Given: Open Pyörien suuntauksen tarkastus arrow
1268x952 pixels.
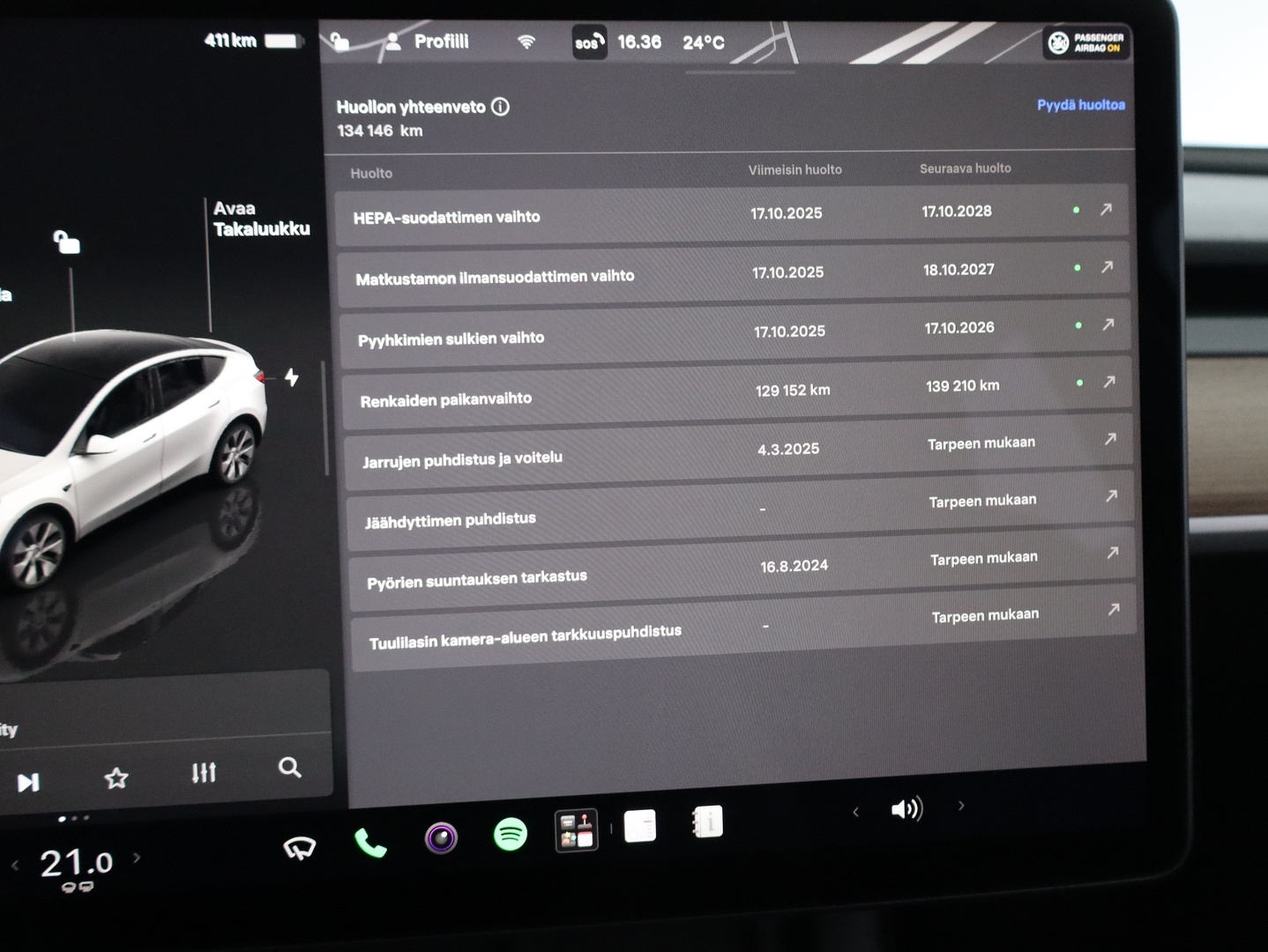Looking at the screenshot, I should point(1113,553).
